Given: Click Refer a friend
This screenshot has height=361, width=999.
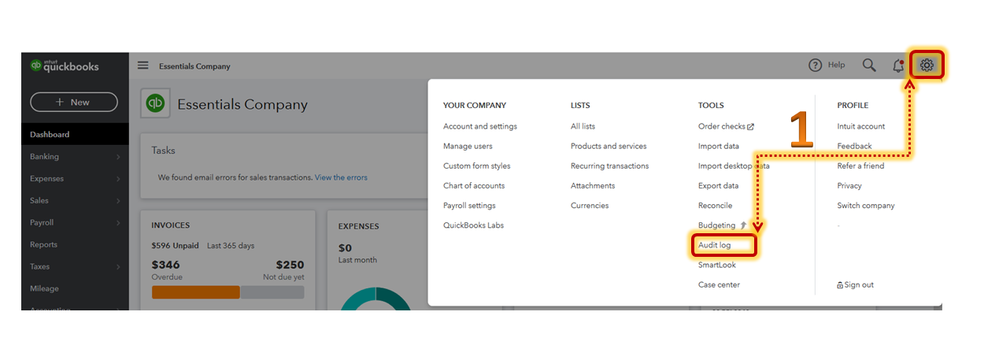Looking at the screenshot, I should [861, 166].
